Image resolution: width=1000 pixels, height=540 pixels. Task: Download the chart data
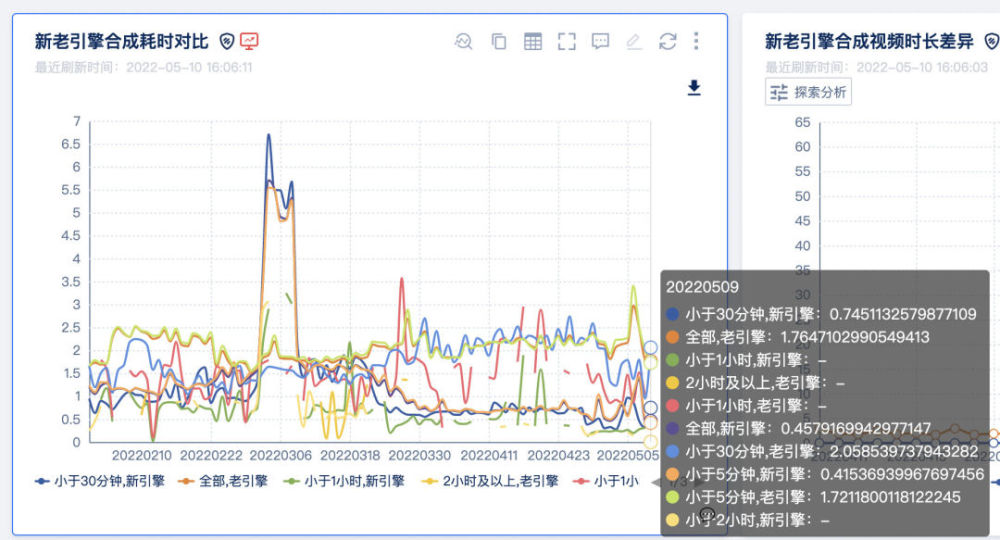pos(695,88)
